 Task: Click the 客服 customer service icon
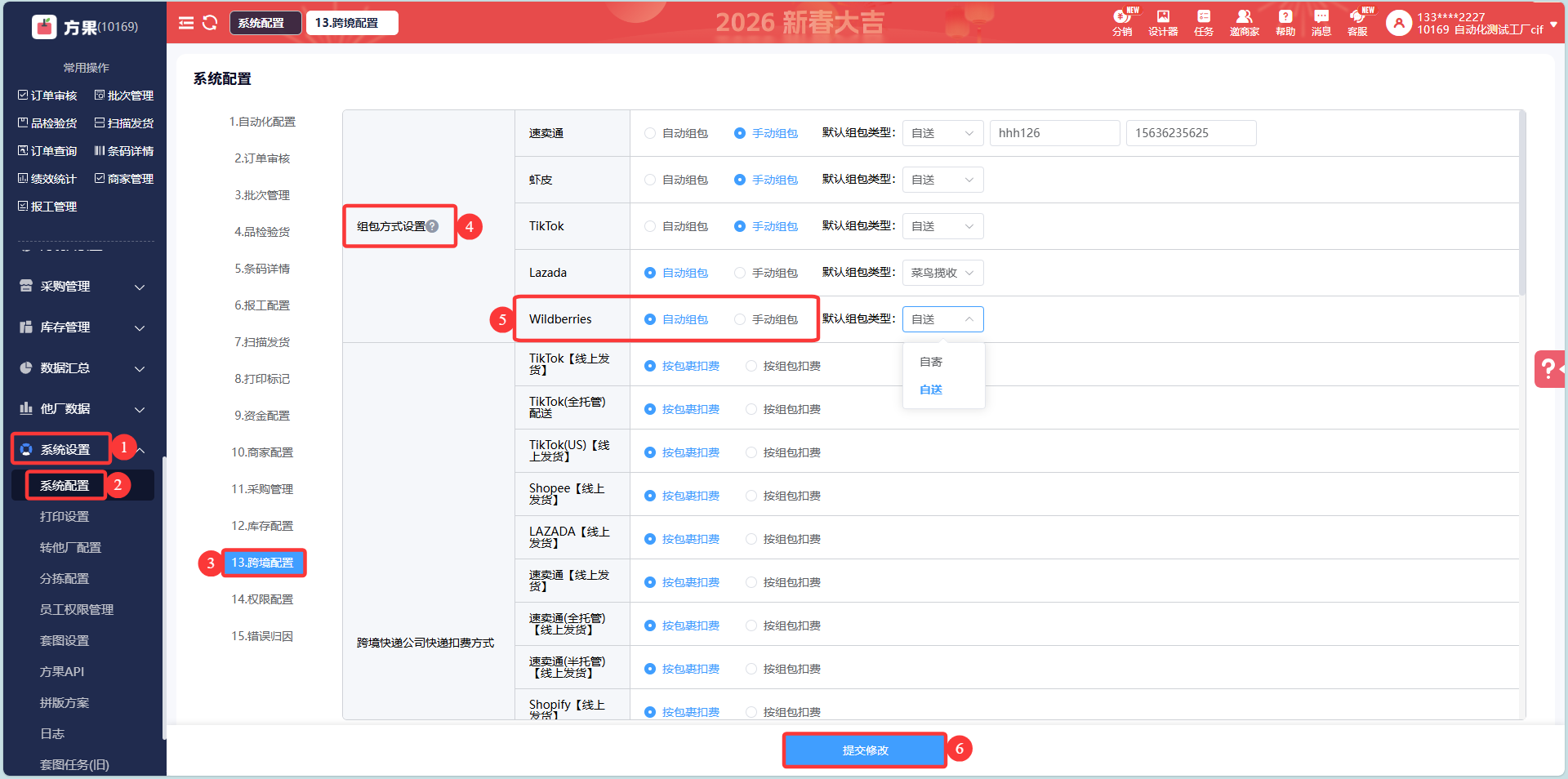pos(1357,22)
